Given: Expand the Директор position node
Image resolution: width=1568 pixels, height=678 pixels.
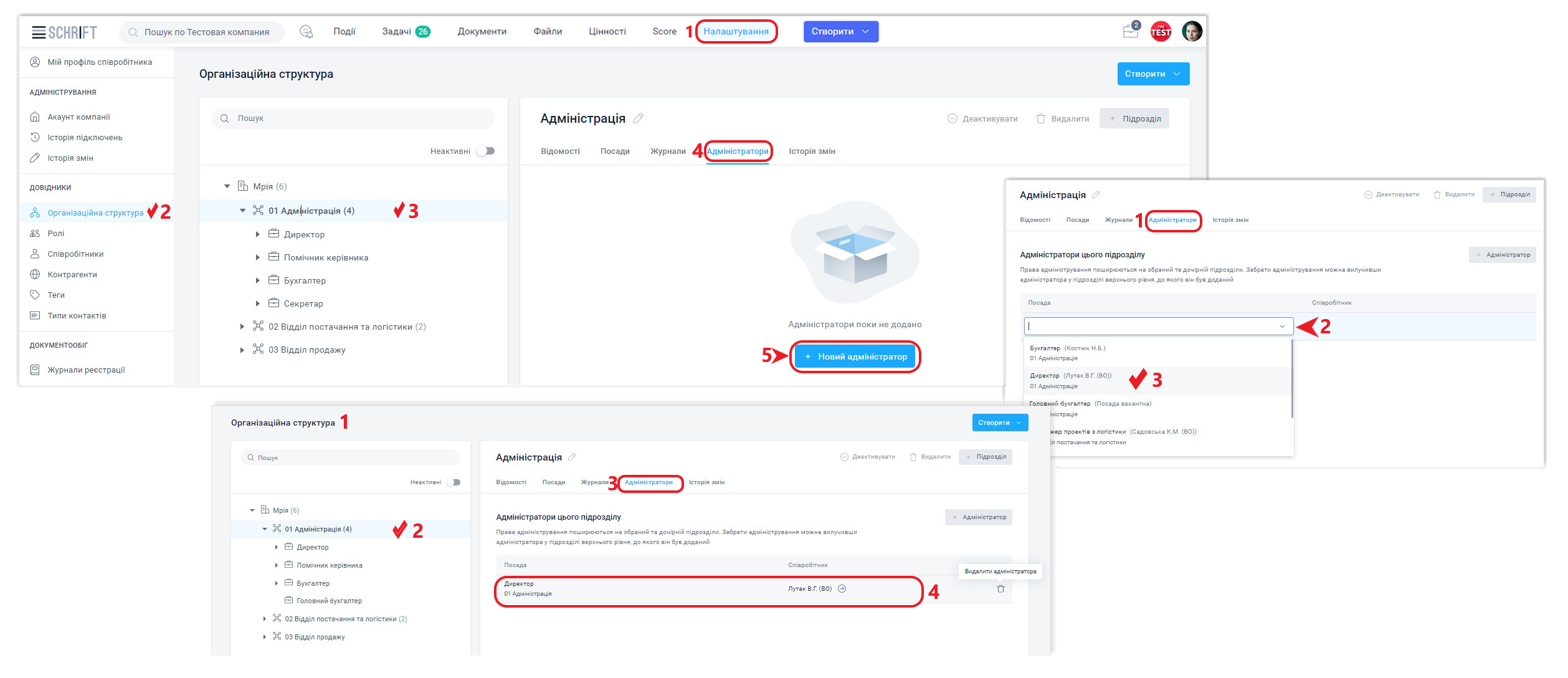Looking at the screenshot, I should pyautogui.click(x=258, y=235).
